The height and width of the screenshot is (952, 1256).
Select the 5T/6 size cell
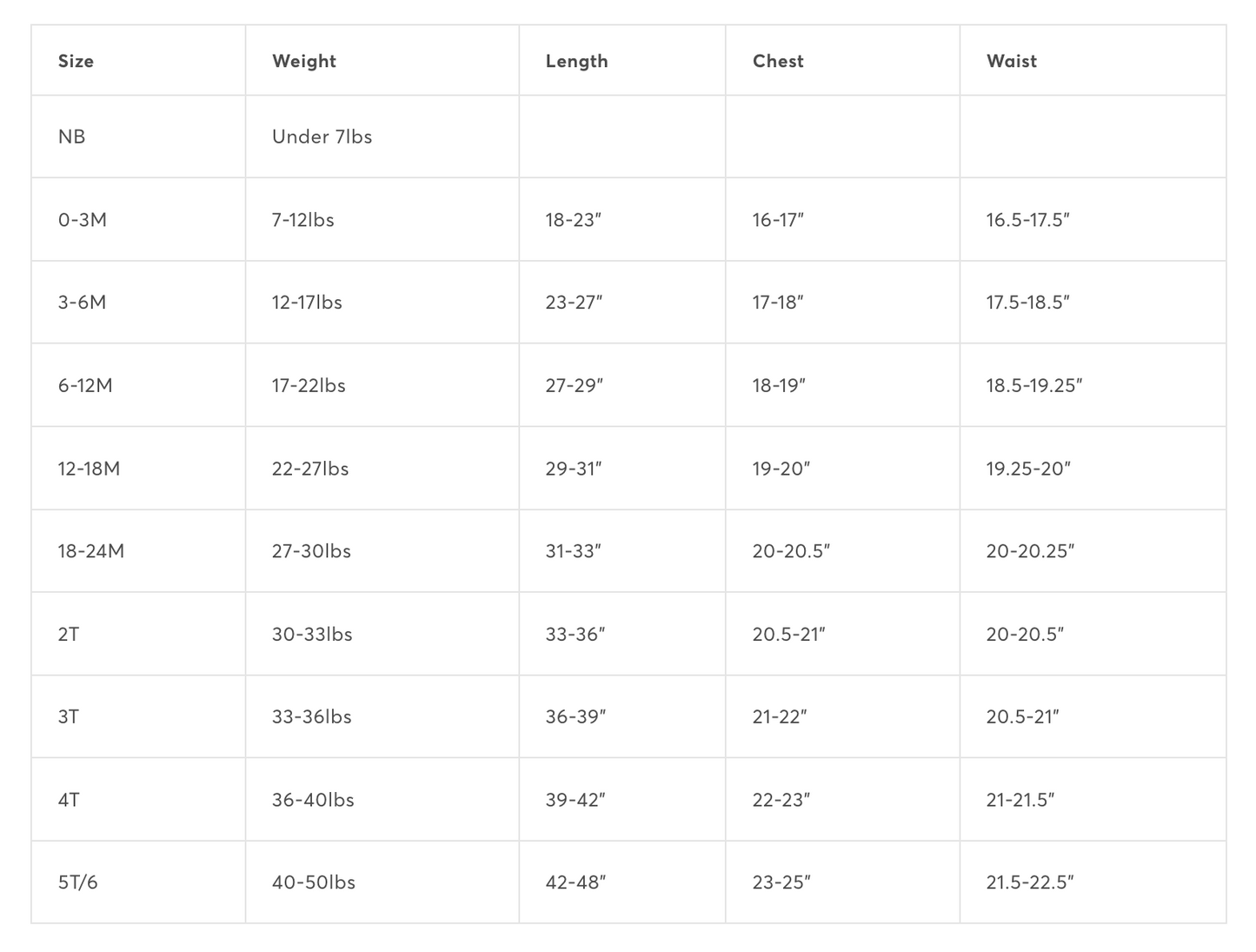pyautogui.click(x=78, y=882)
